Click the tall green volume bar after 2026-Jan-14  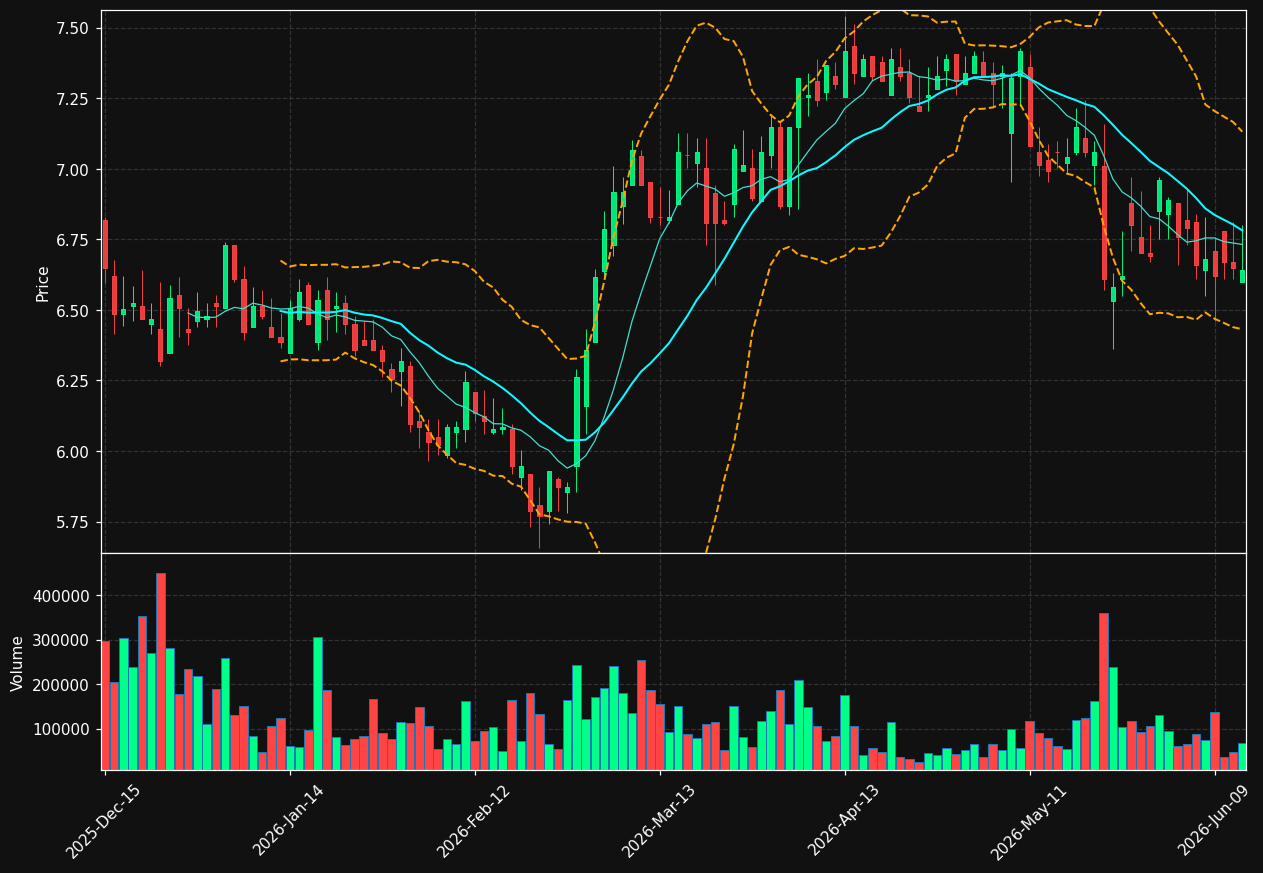(318, 703)
